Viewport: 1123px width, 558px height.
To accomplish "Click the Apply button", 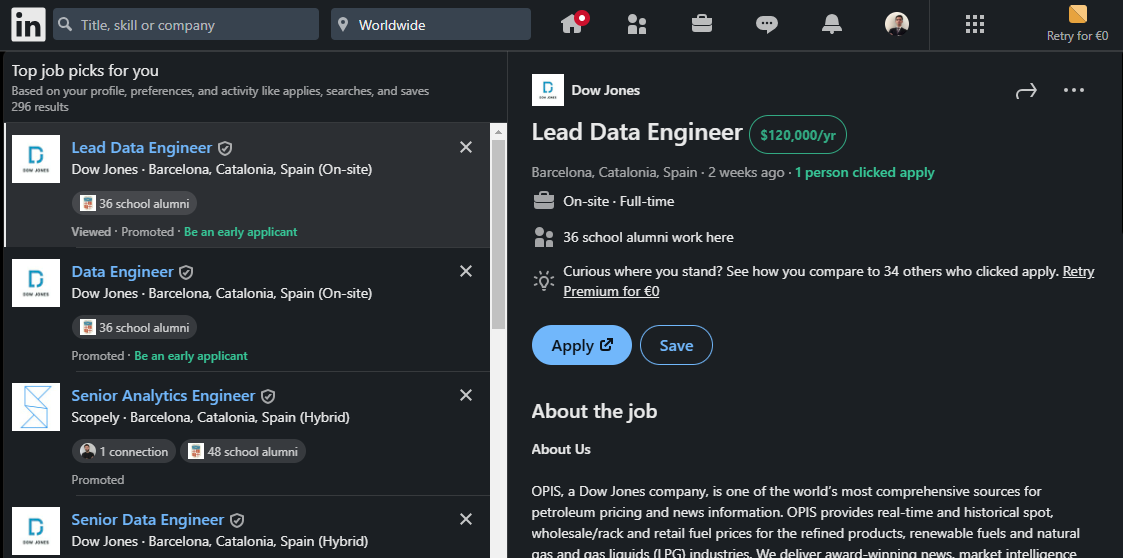I will tap(582, 345).
